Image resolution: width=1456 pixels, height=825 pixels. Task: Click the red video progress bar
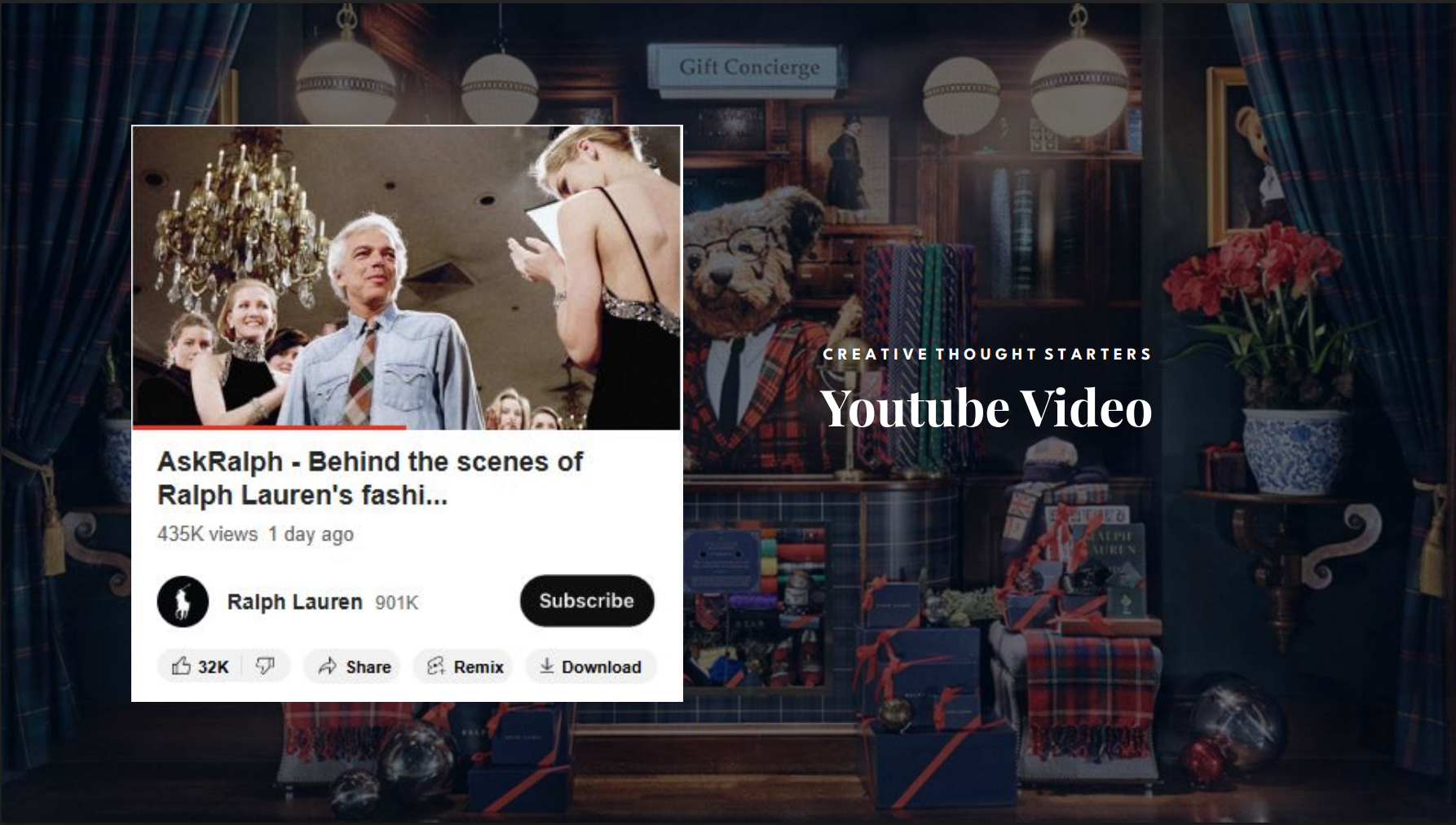(269, 426)
